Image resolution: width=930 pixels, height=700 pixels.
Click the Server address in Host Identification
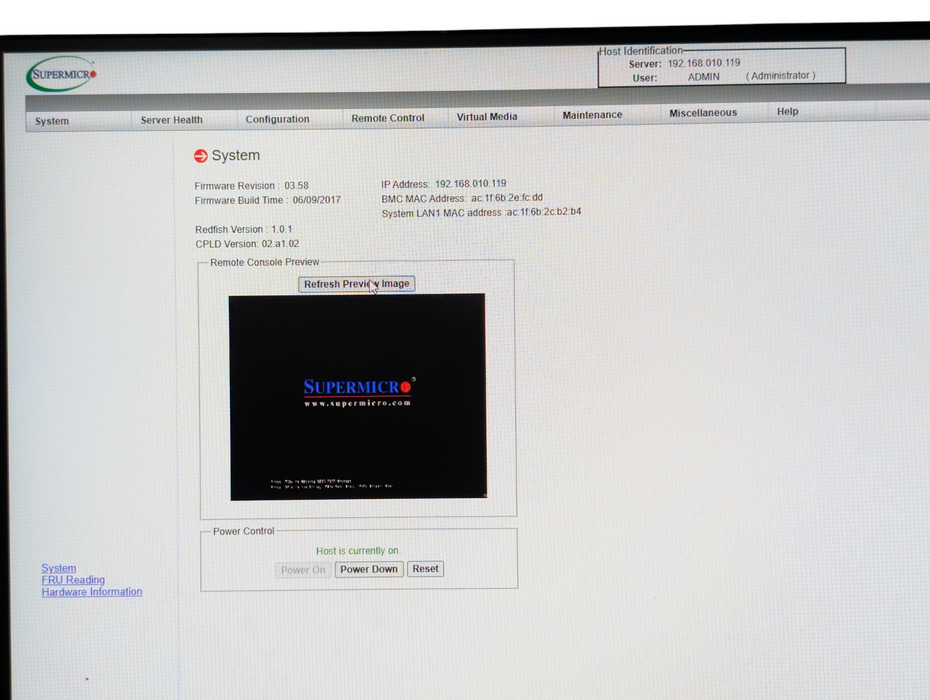tap(704, 63)
